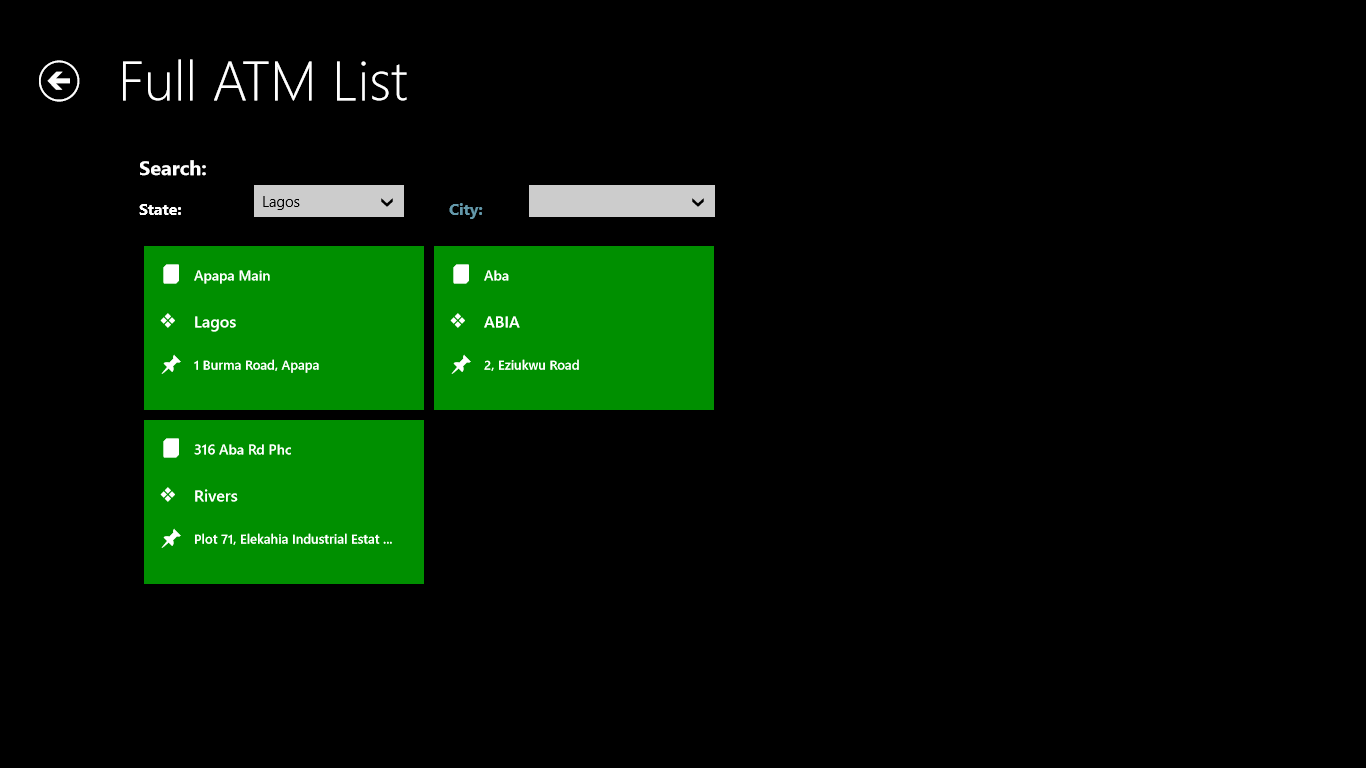
Task: Click the document icon beside Apapa Main
Action: 171,275
